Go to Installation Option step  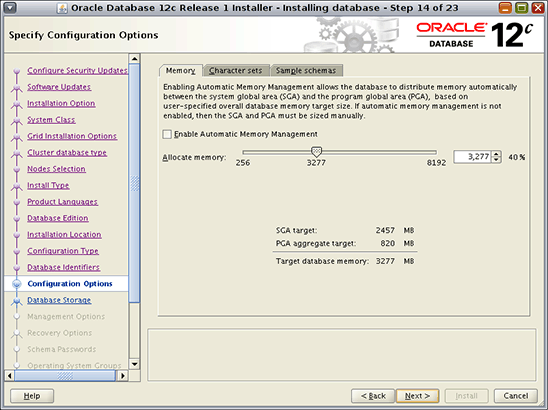tap(61, 103)
